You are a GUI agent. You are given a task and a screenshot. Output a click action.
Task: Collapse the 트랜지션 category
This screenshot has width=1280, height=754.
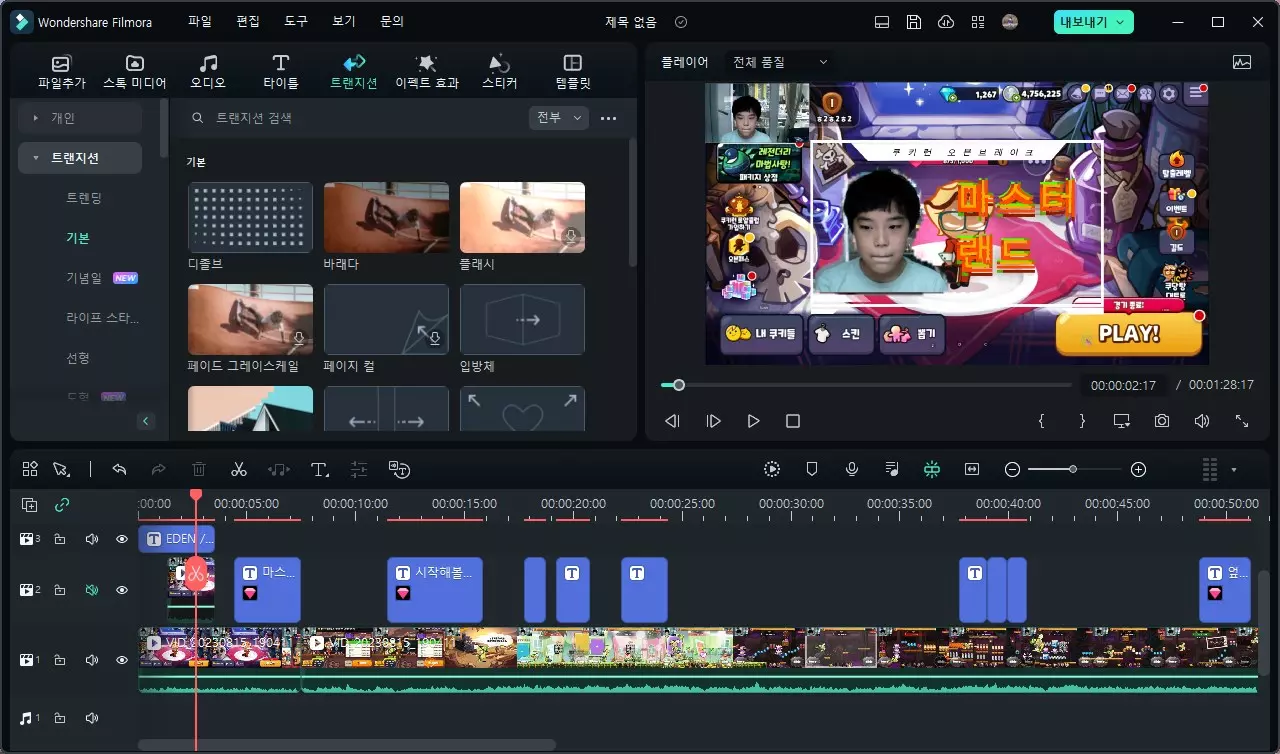tap(80, 158)
